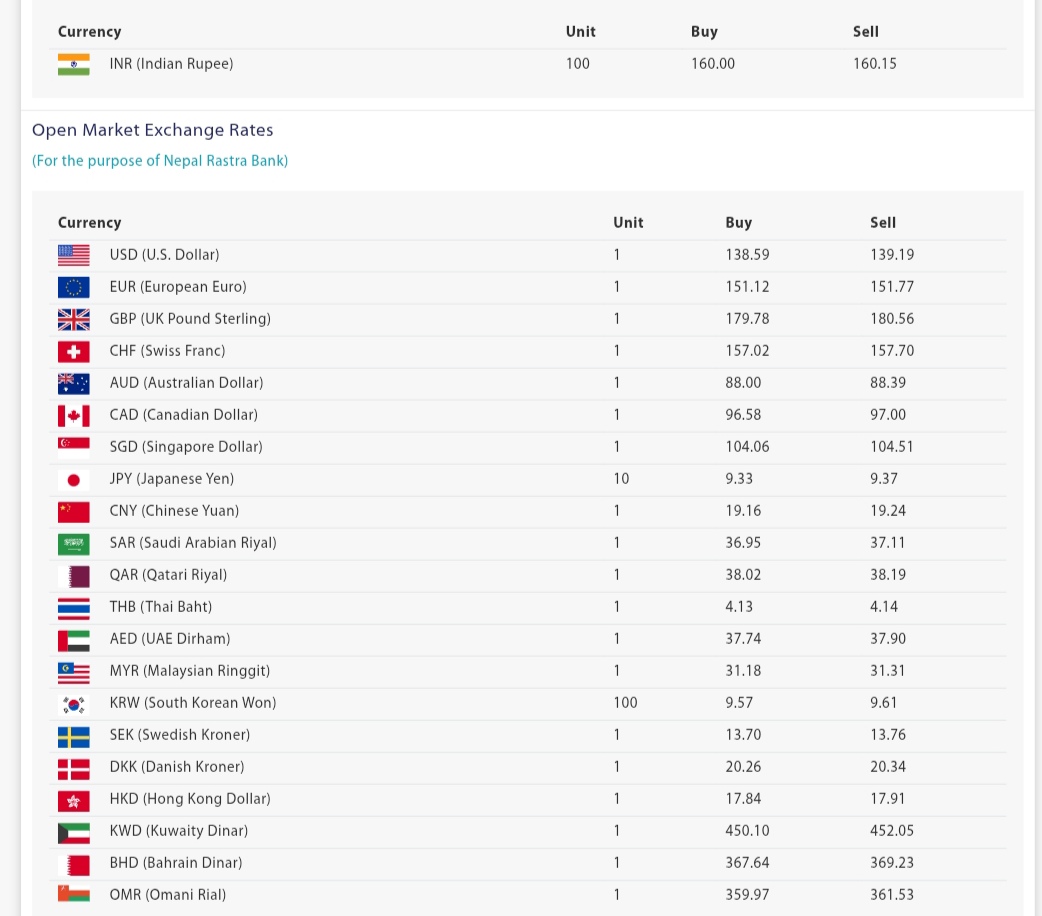Click the South Korean flag icon
1042x916 pixels.
pos(74,703)
